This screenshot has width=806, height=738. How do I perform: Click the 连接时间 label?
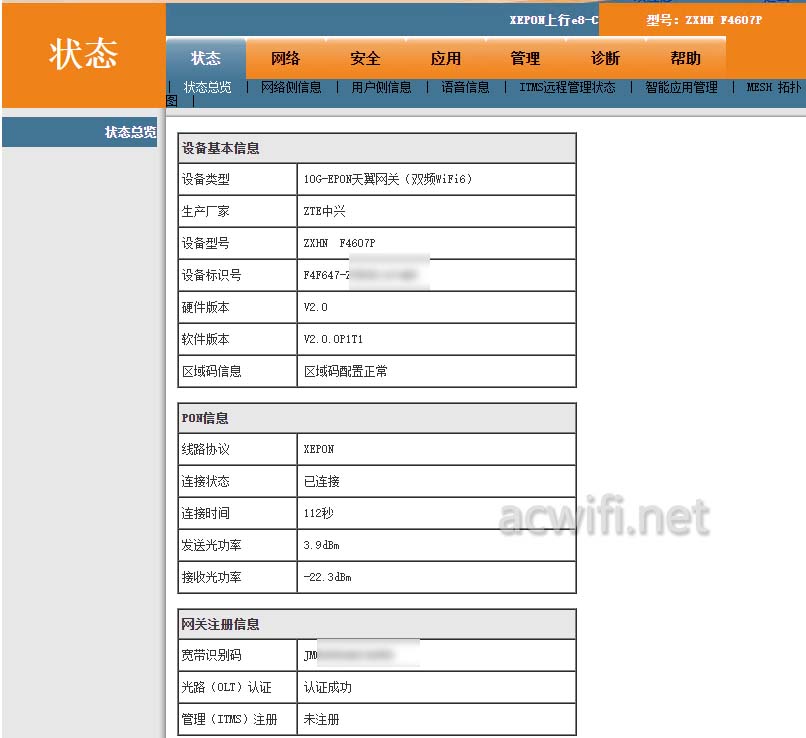[x=205, y=513]
